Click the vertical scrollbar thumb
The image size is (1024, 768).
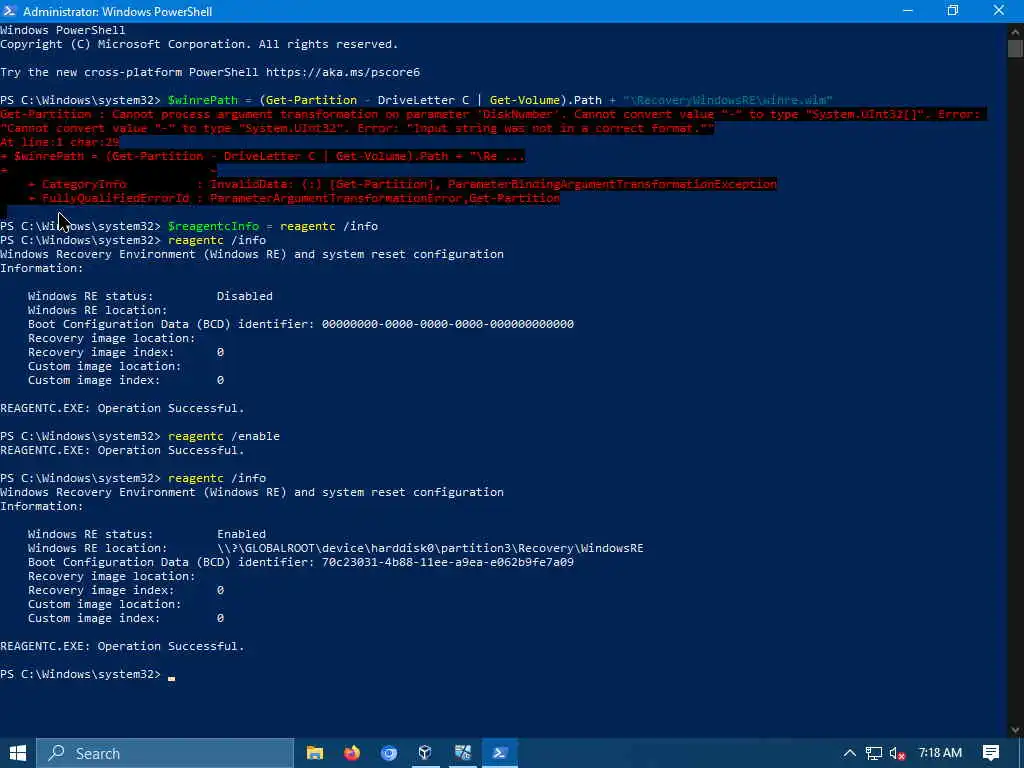point(1016,48)
